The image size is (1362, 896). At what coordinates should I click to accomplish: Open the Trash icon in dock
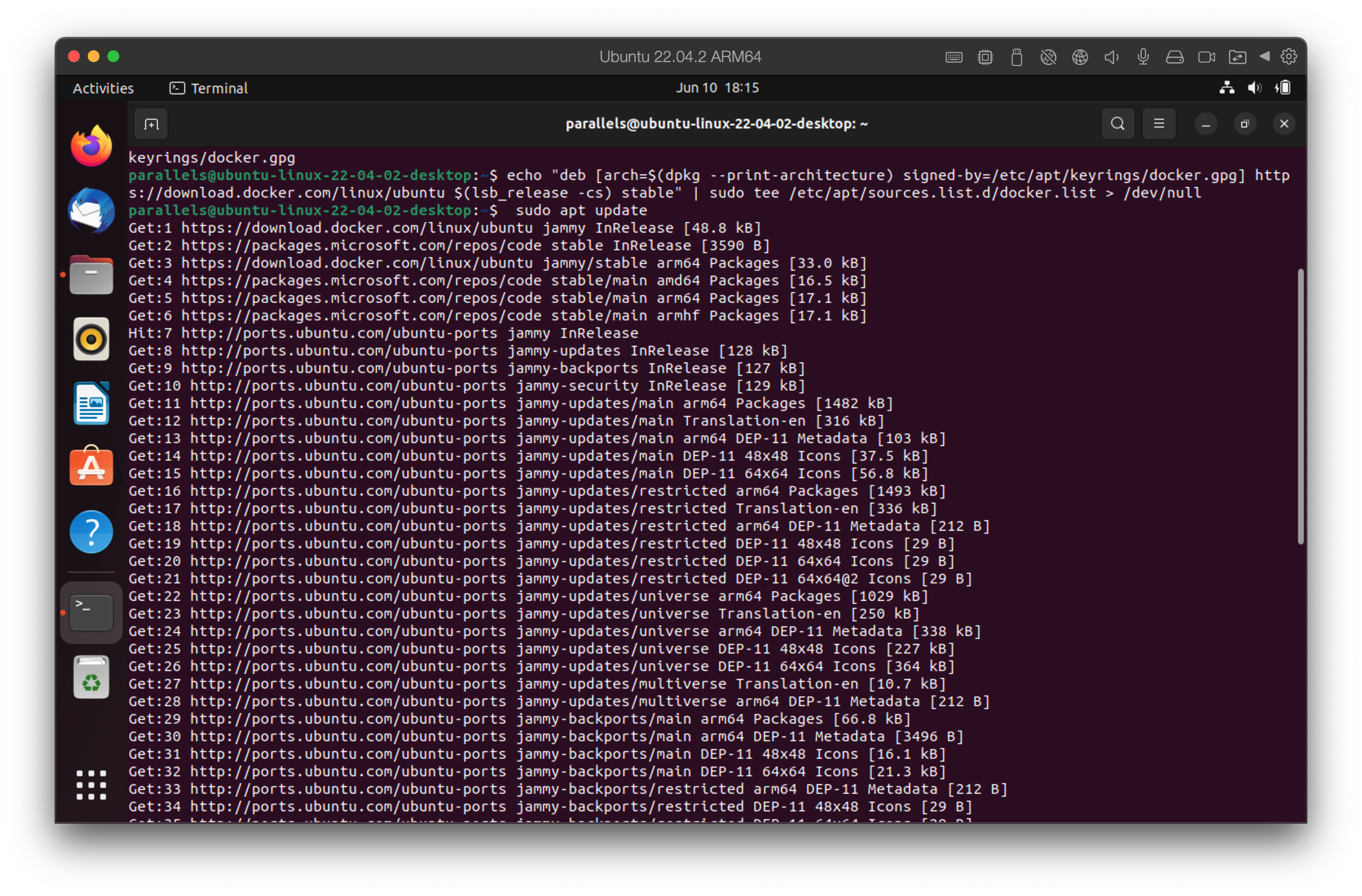click(92, 677)
